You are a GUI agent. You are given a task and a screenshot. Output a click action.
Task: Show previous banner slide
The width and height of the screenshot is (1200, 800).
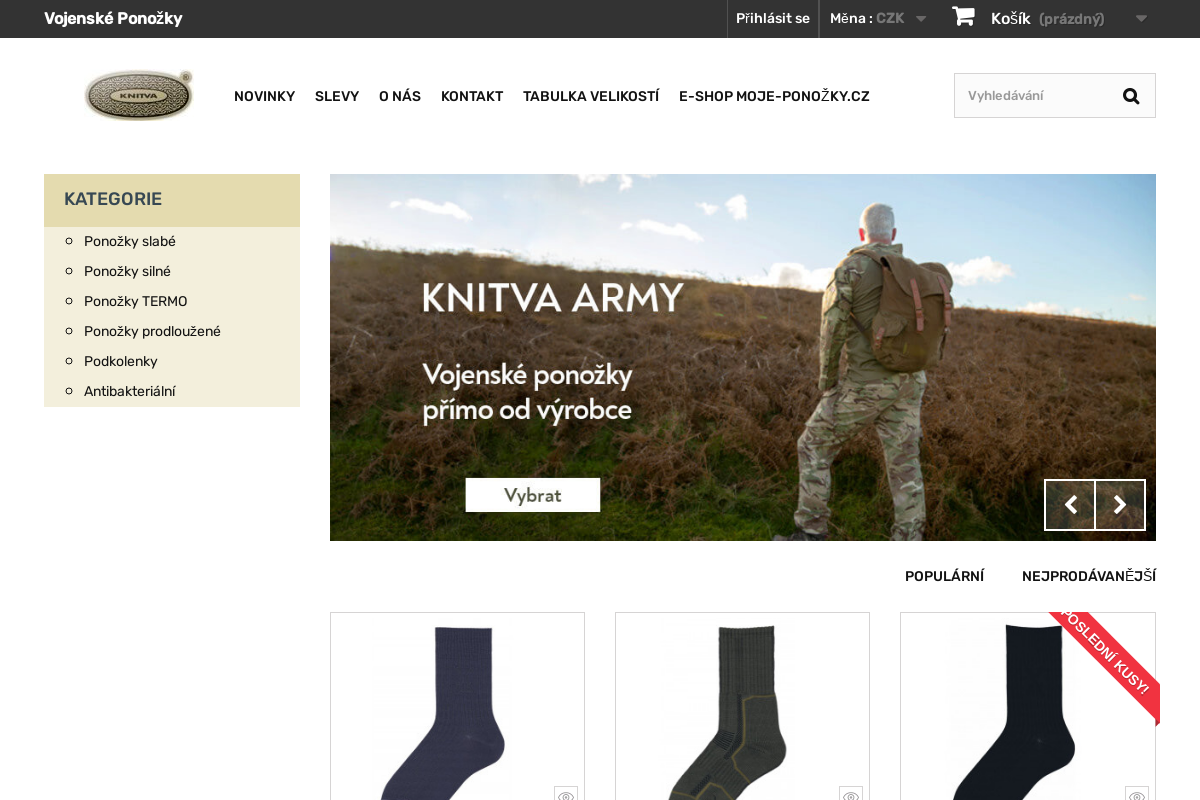[1070, 505]
